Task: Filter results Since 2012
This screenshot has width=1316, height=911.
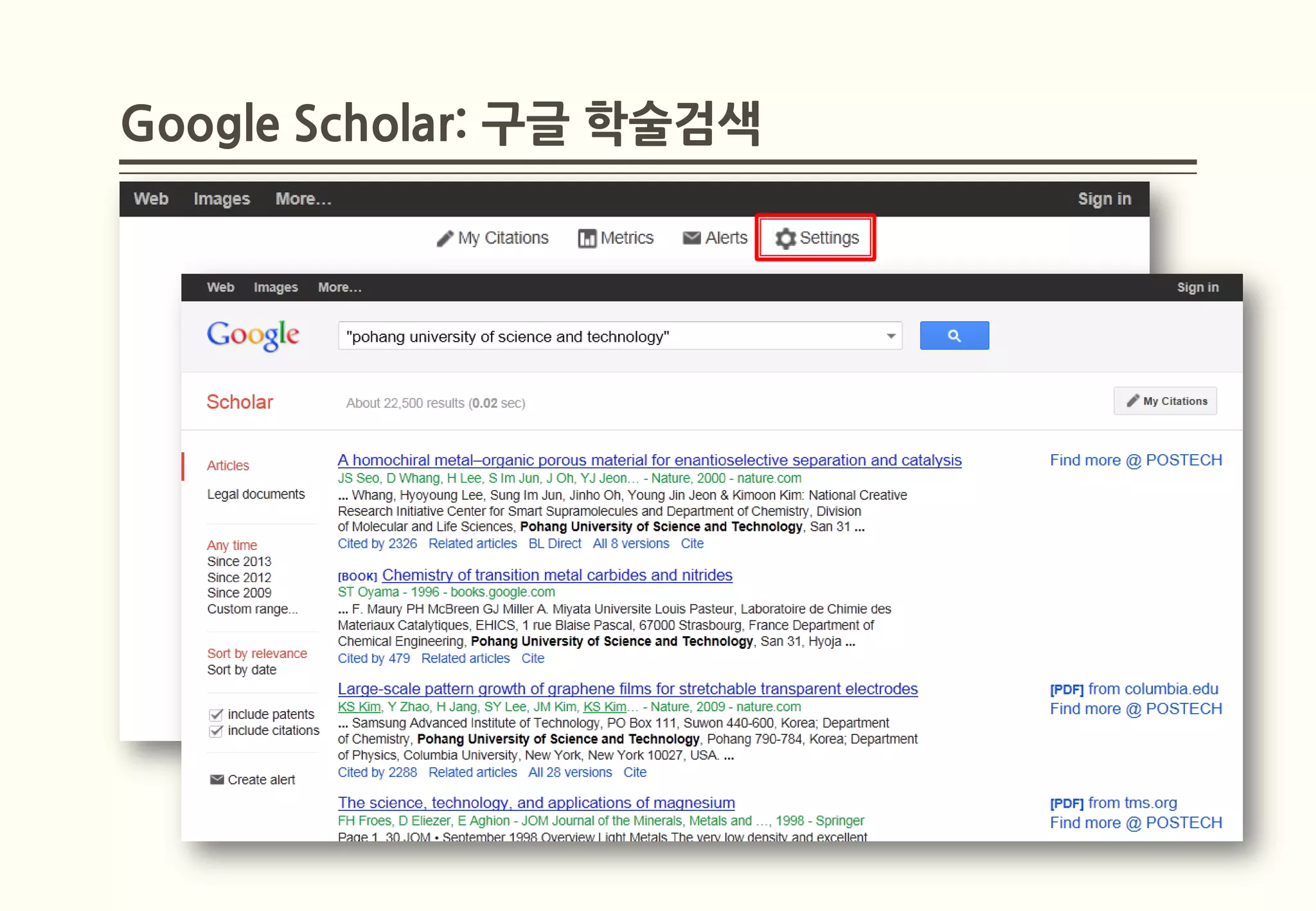Action: (239, 577)
